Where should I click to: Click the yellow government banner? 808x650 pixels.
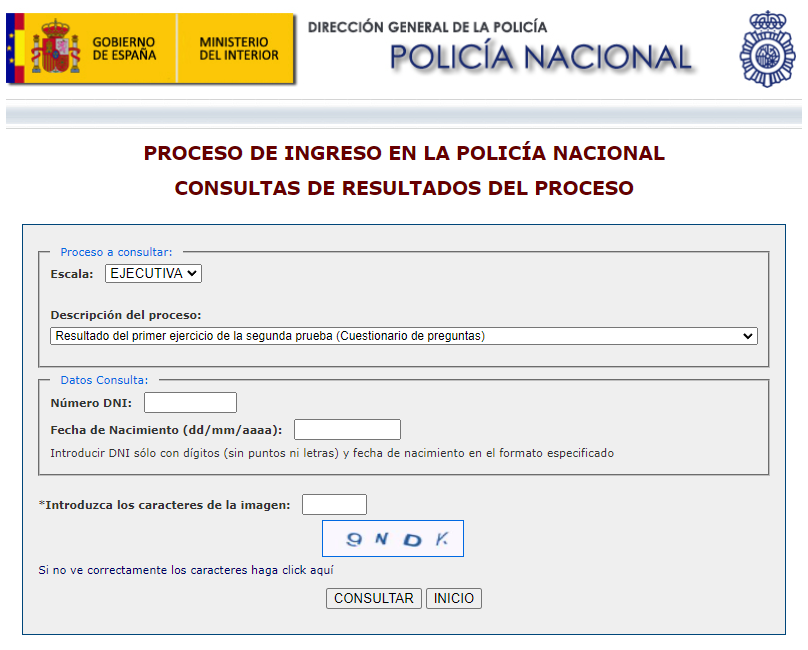pyautogui.click(x=150, y=46)
